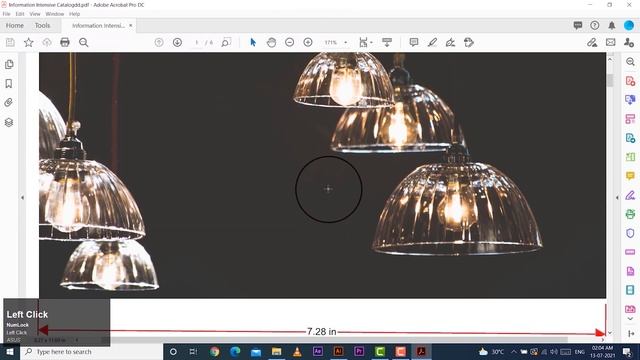The image size is (640, 360).
Task: Zoom out with the minus button
Action: [289, 42]
